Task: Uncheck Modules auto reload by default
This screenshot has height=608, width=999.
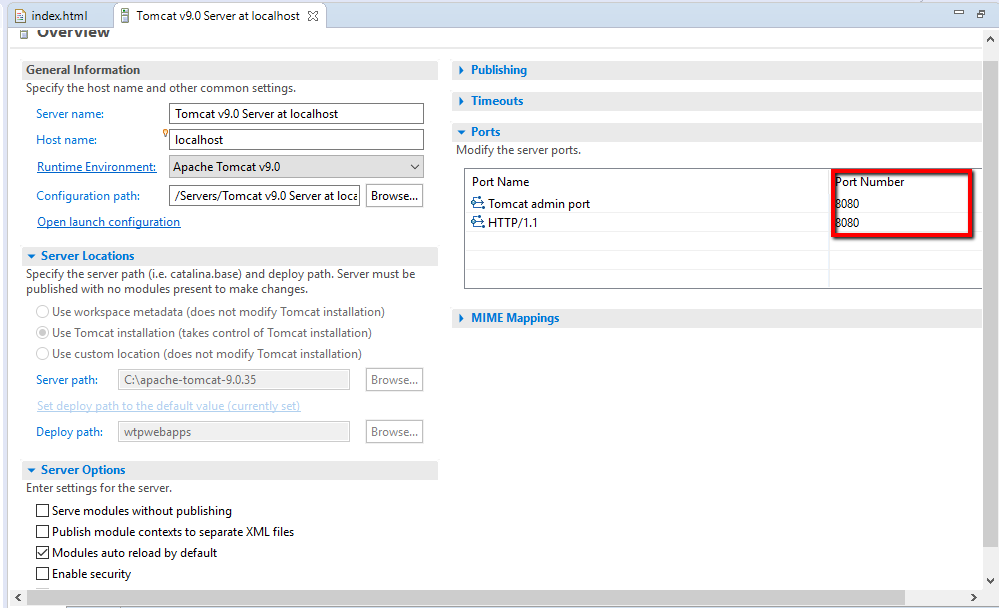Action: pyautogui.click(x=43, y=553)
